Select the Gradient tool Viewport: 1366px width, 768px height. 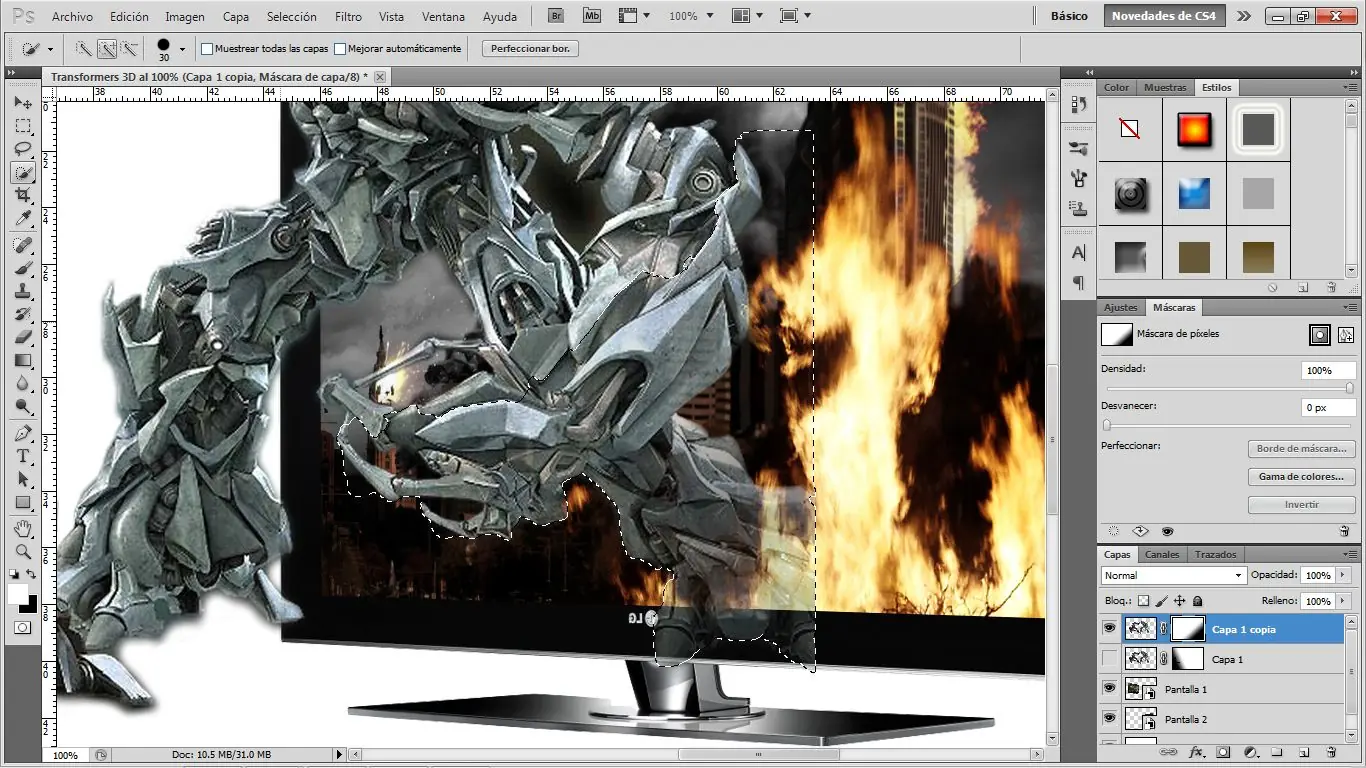click(22, 360)
